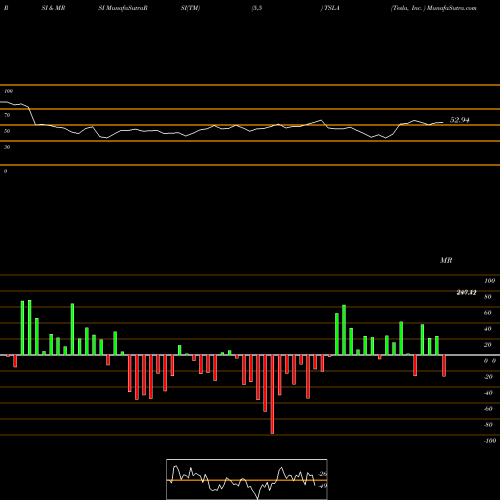Click the '50' label on RSI axis
Viewport: 500px width, 500px height.
point(7,131)
